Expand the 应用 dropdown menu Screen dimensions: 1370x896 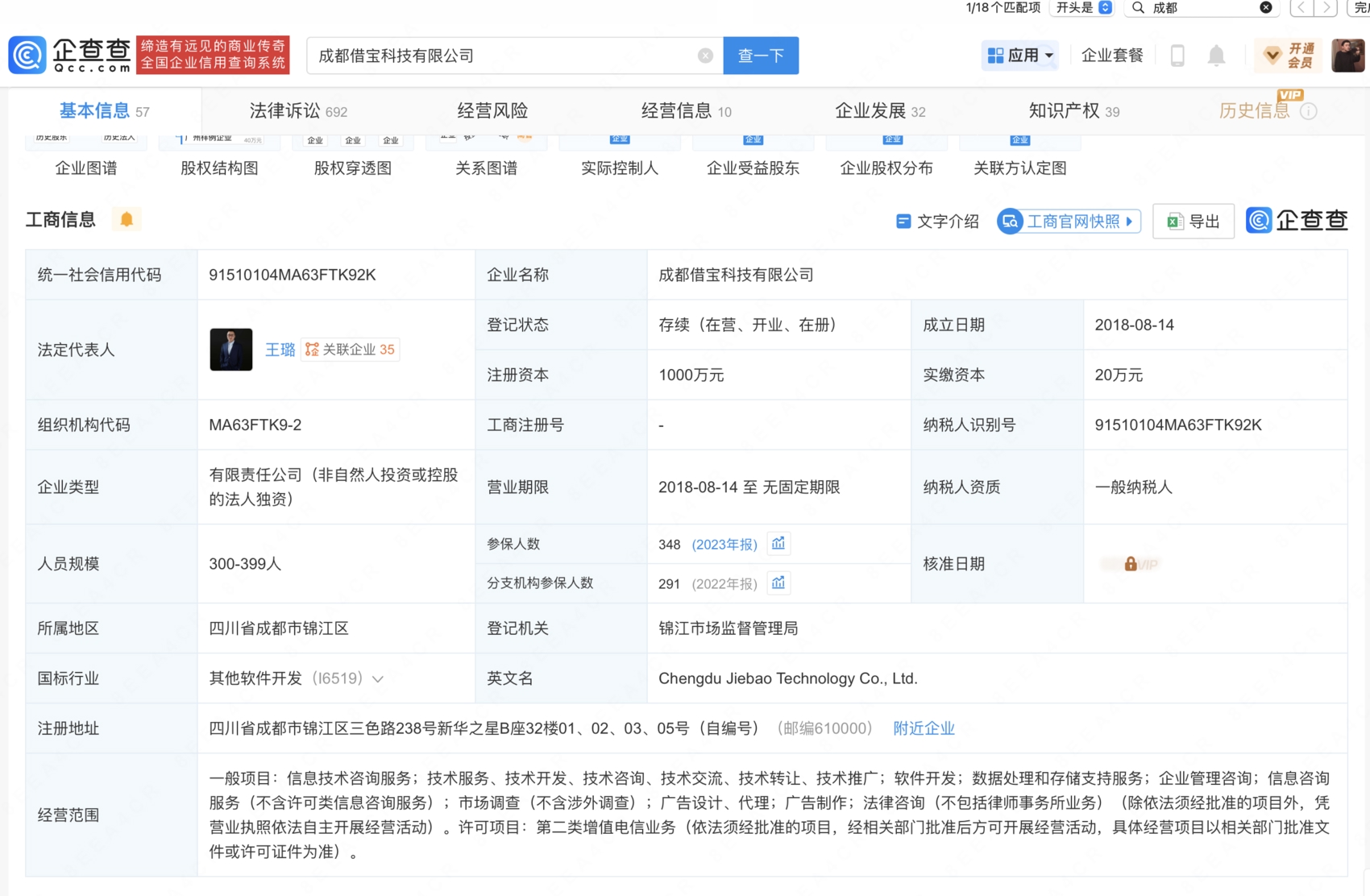(x=1020, y=56)
